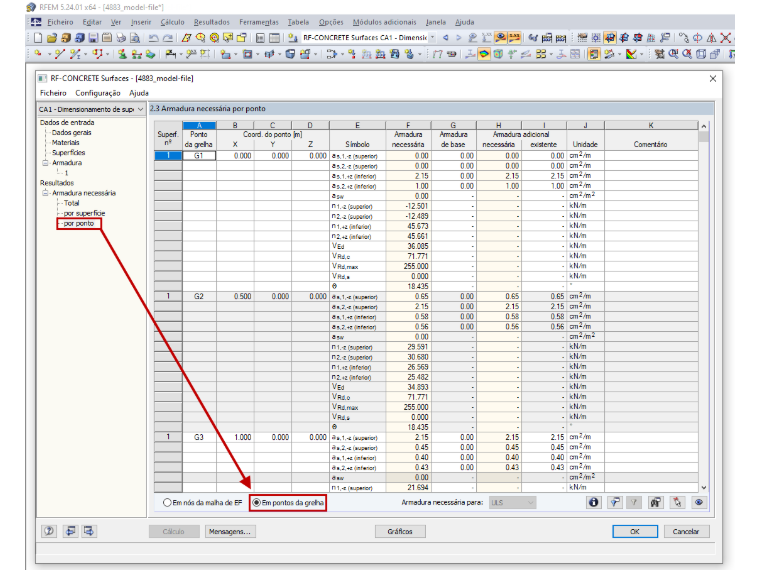The image size is (760, 570).
Task: Click the next table arrow icon at bottom-left
Action: coord(89,531)
